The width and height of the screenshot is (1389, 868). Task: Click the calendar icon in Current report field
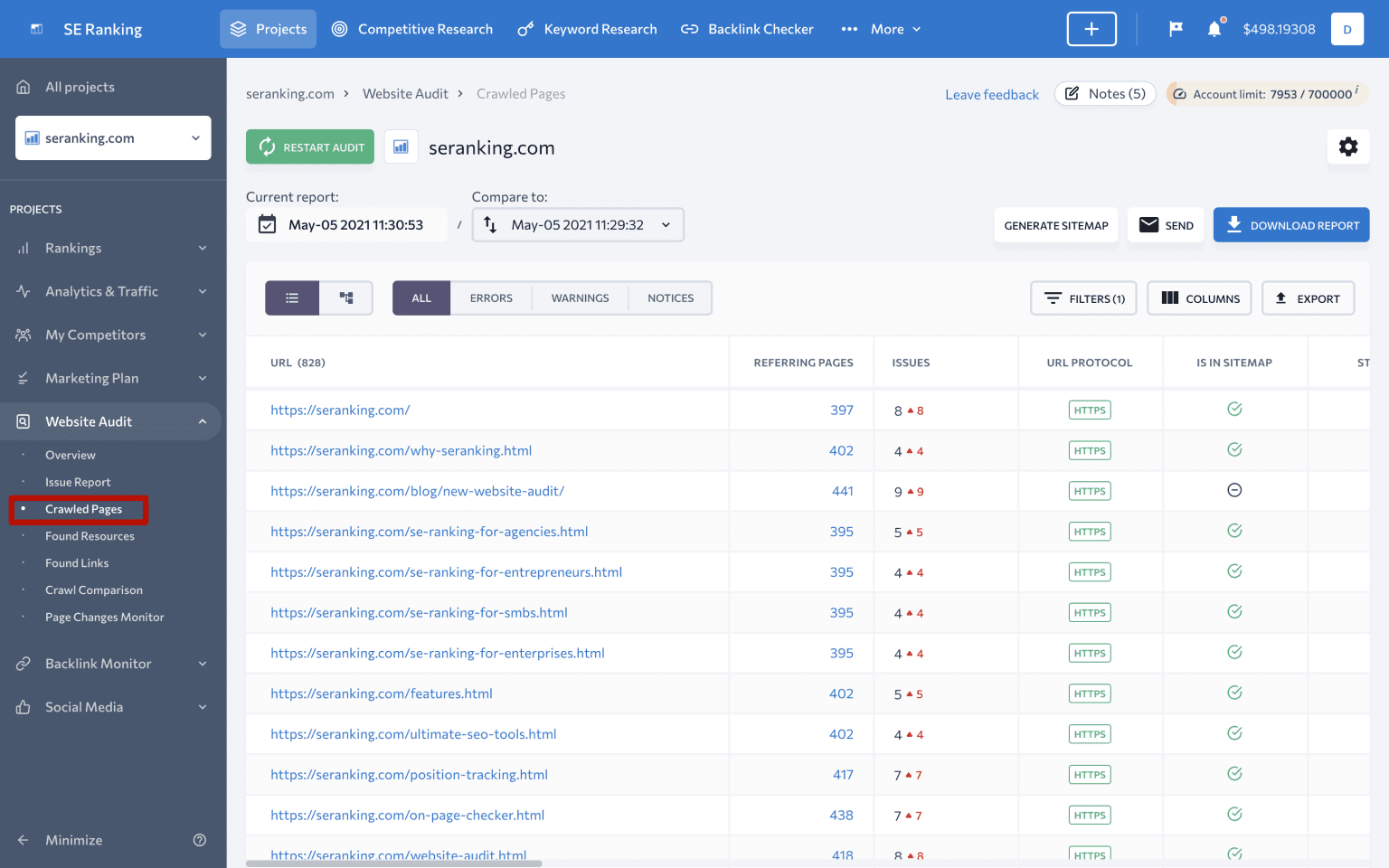coord(267,224)
